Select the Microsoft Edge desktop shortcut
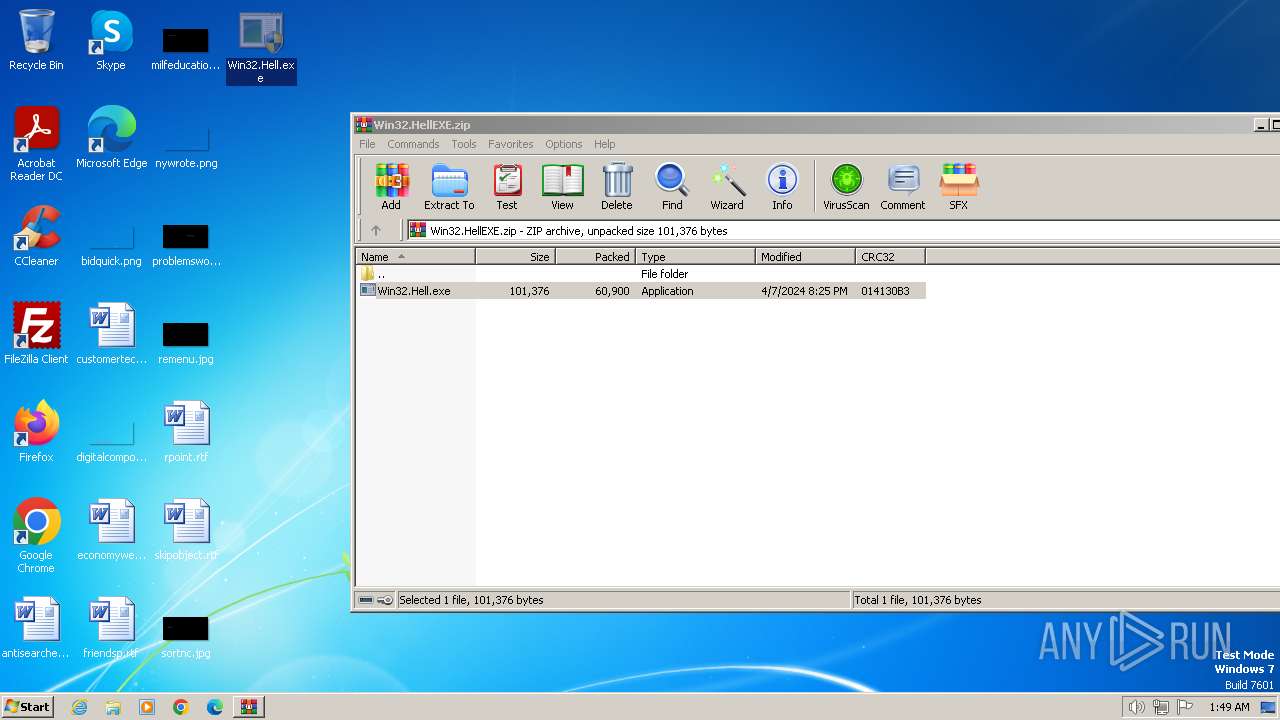1280x720 pixels. 111,139
